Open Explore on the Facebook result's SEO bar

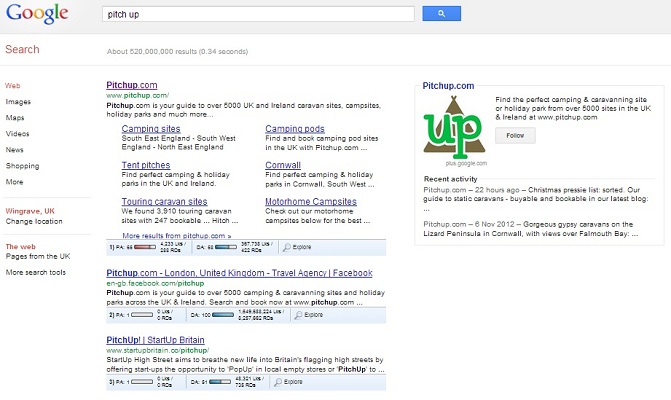click(309, 314)
